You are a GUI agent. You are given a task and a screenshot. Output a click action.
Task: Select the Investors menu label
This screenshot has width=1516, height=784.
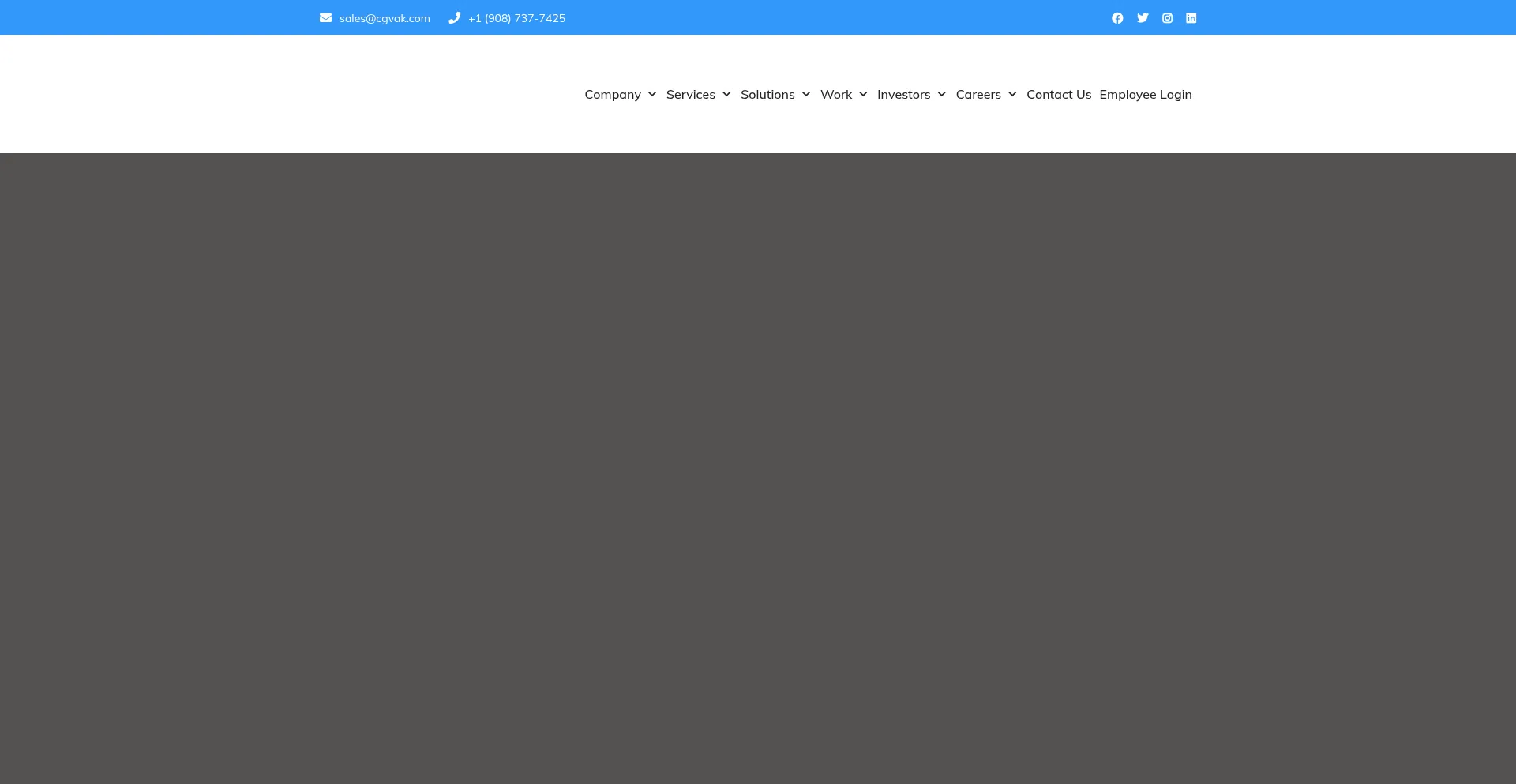pyautogui.click(x=903, y=94)
